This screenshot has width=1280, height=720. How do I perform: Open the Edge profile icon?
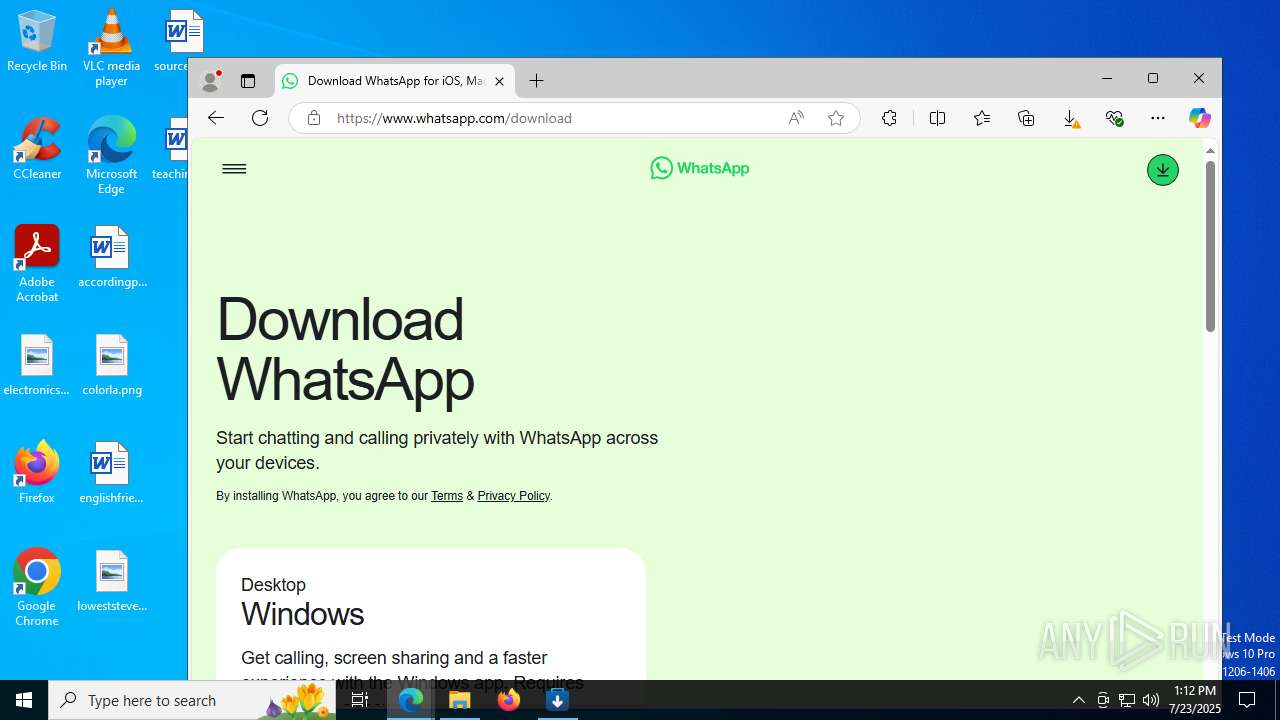(x=211, y=81)
